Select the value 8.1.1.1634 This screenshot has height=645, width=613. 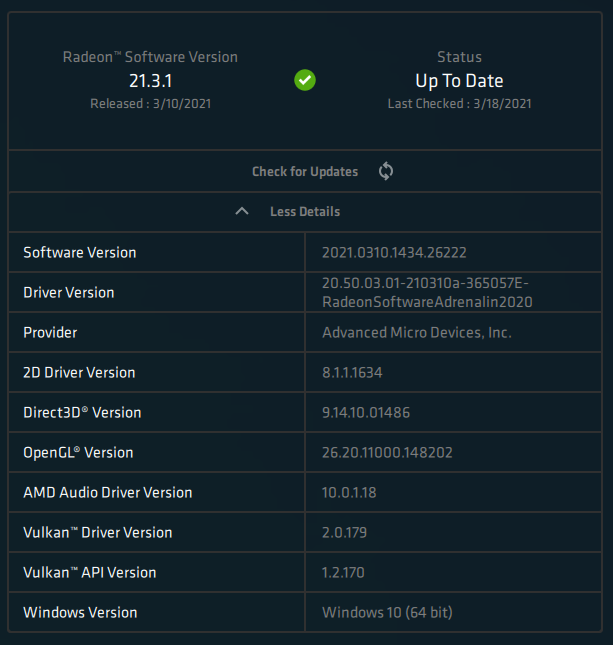[352, 373]
